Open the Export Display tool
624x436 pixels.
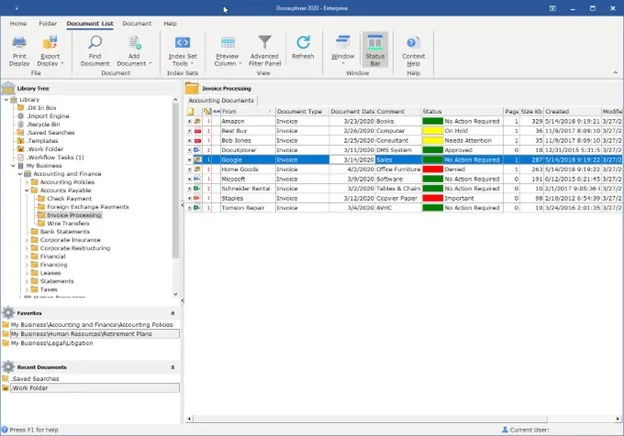point(50,51)
